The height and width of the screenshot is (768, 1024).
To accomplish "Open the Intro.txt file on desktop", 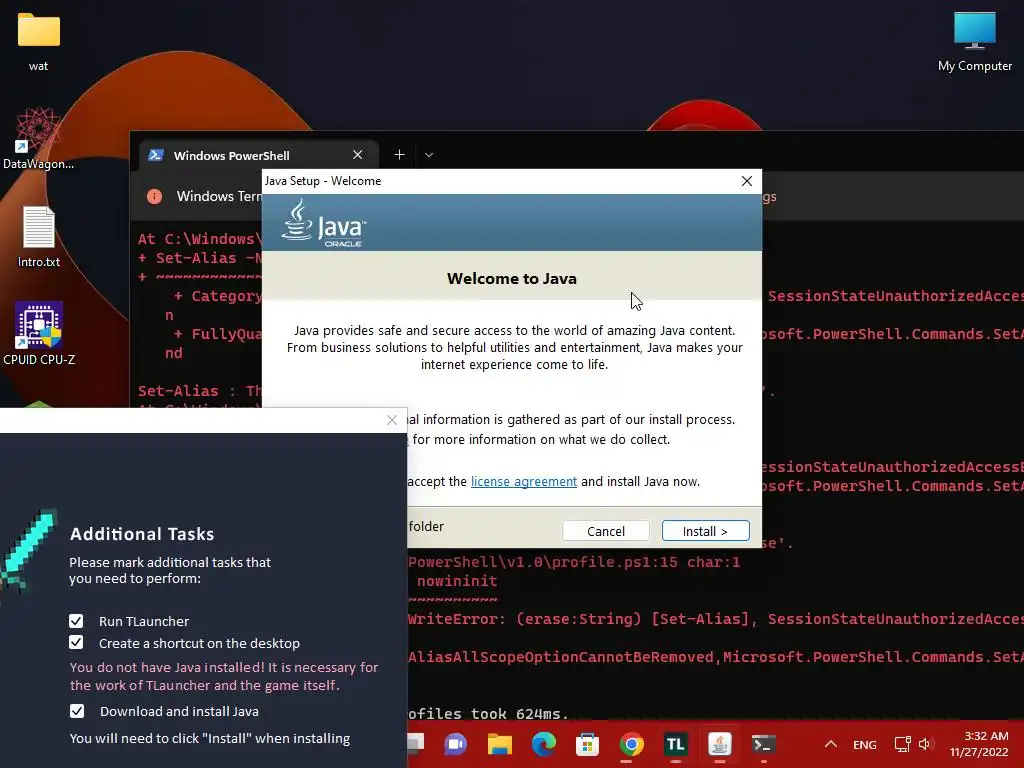I will pos(39,236).
